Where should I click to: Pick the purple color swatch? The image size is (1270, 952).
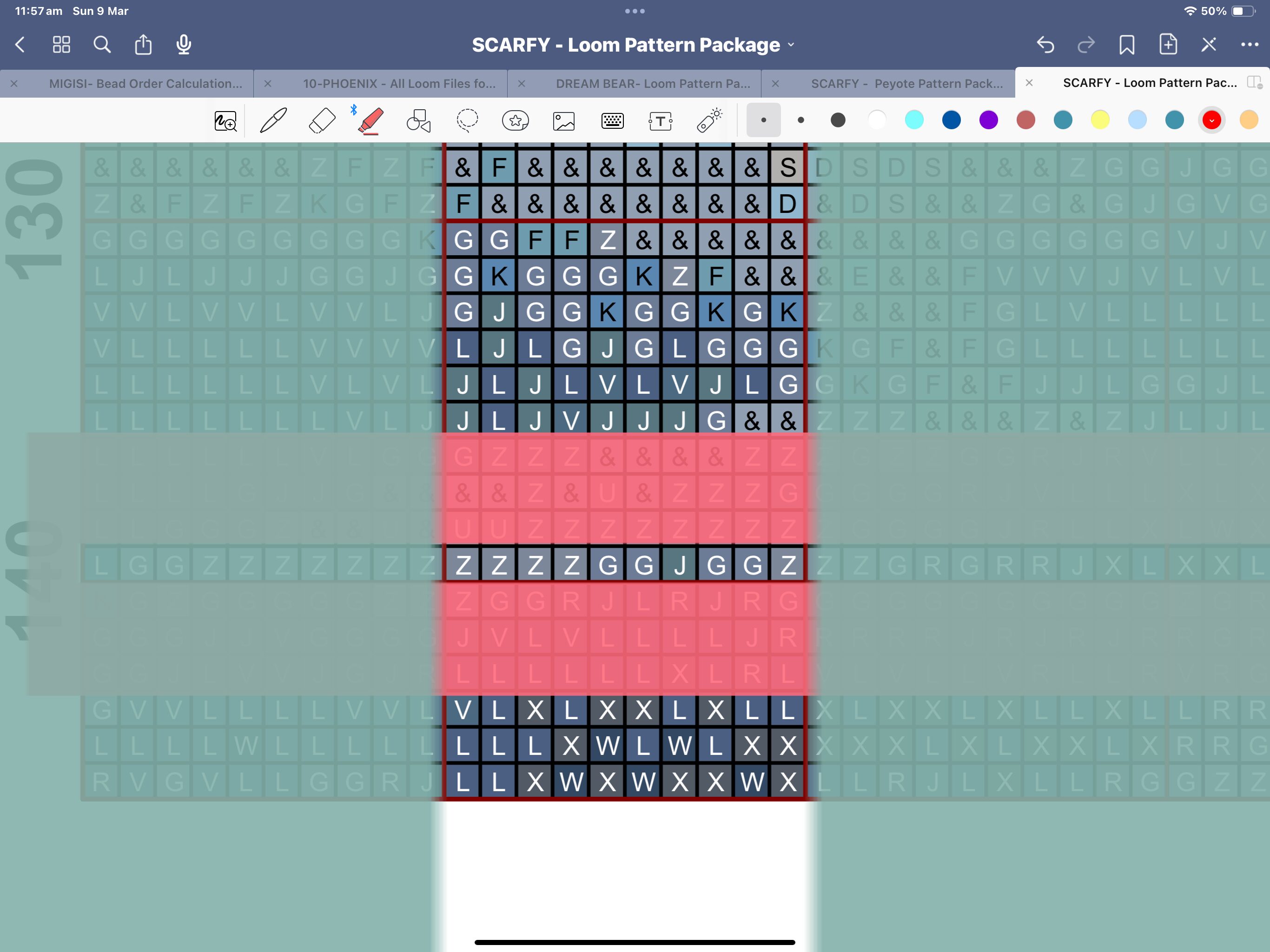988,120
